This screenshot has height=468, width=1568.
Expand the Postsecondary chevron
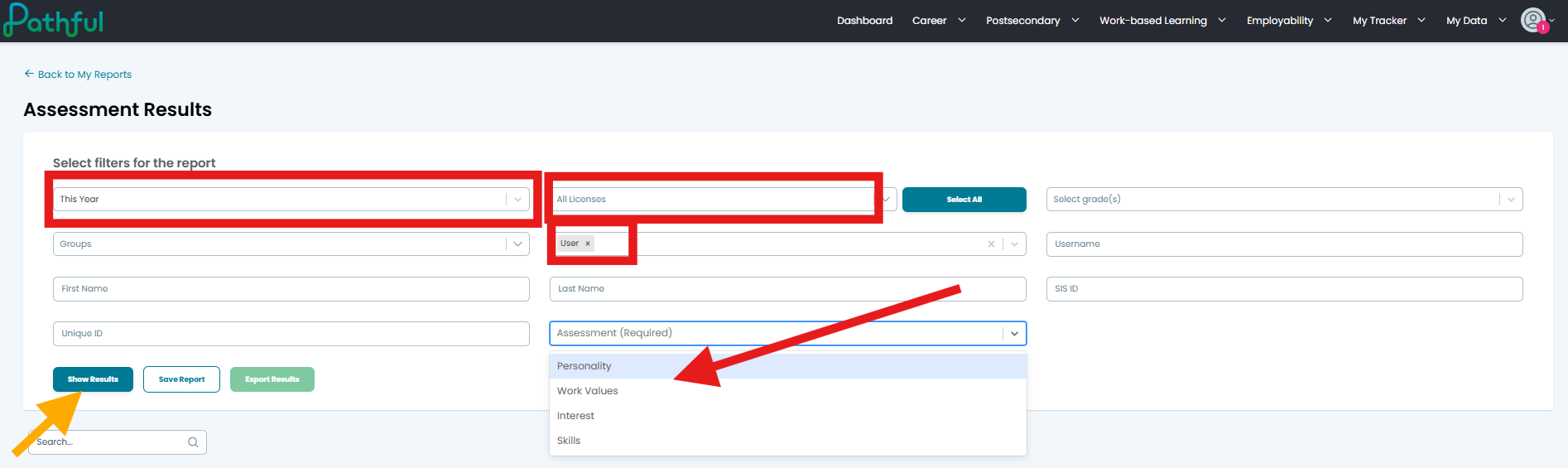coord(1075,21)
